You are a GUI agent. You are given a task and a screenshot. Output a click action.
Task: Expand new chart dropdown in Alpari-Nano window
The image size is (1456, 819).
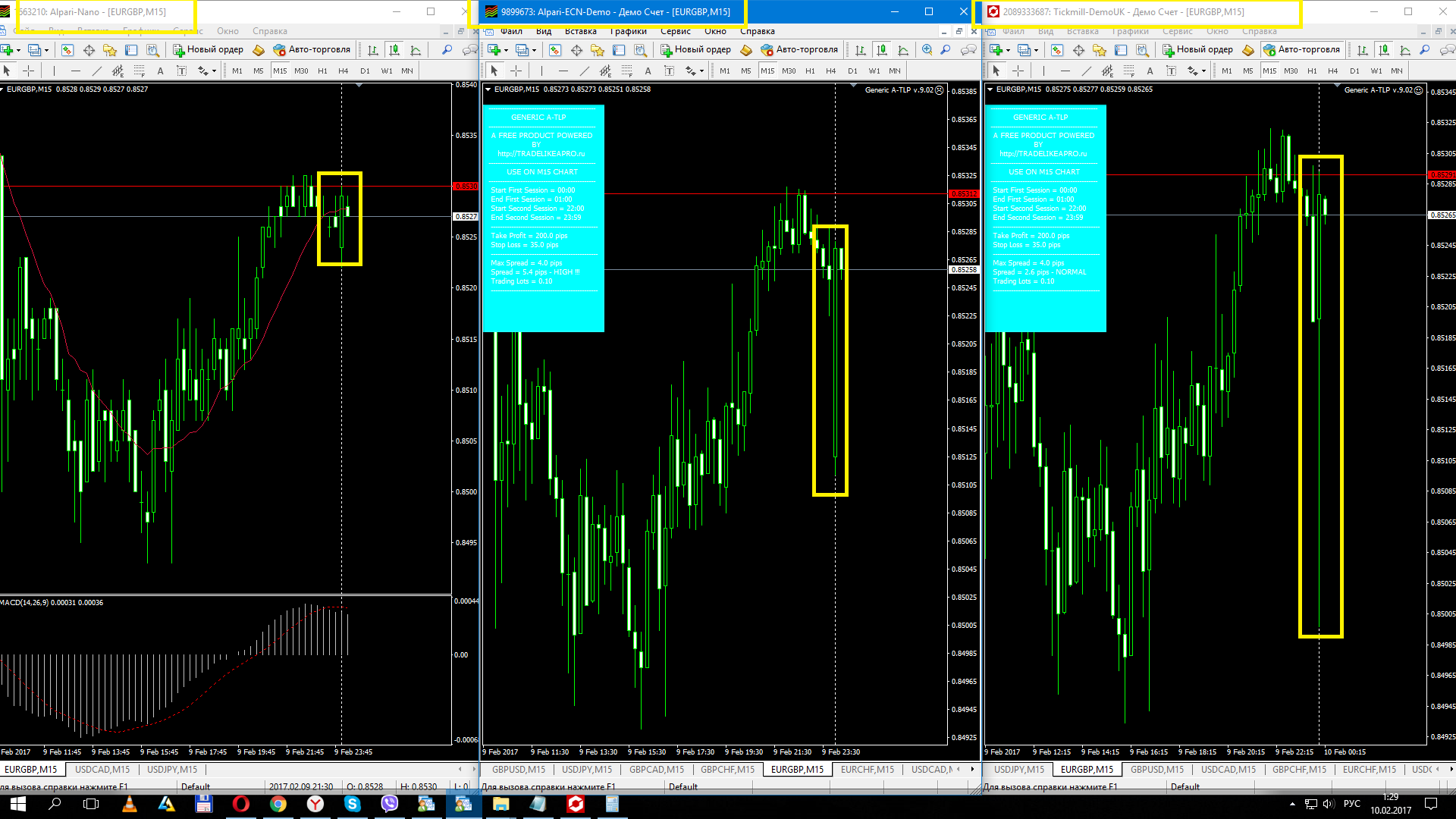tap(19, 50)
